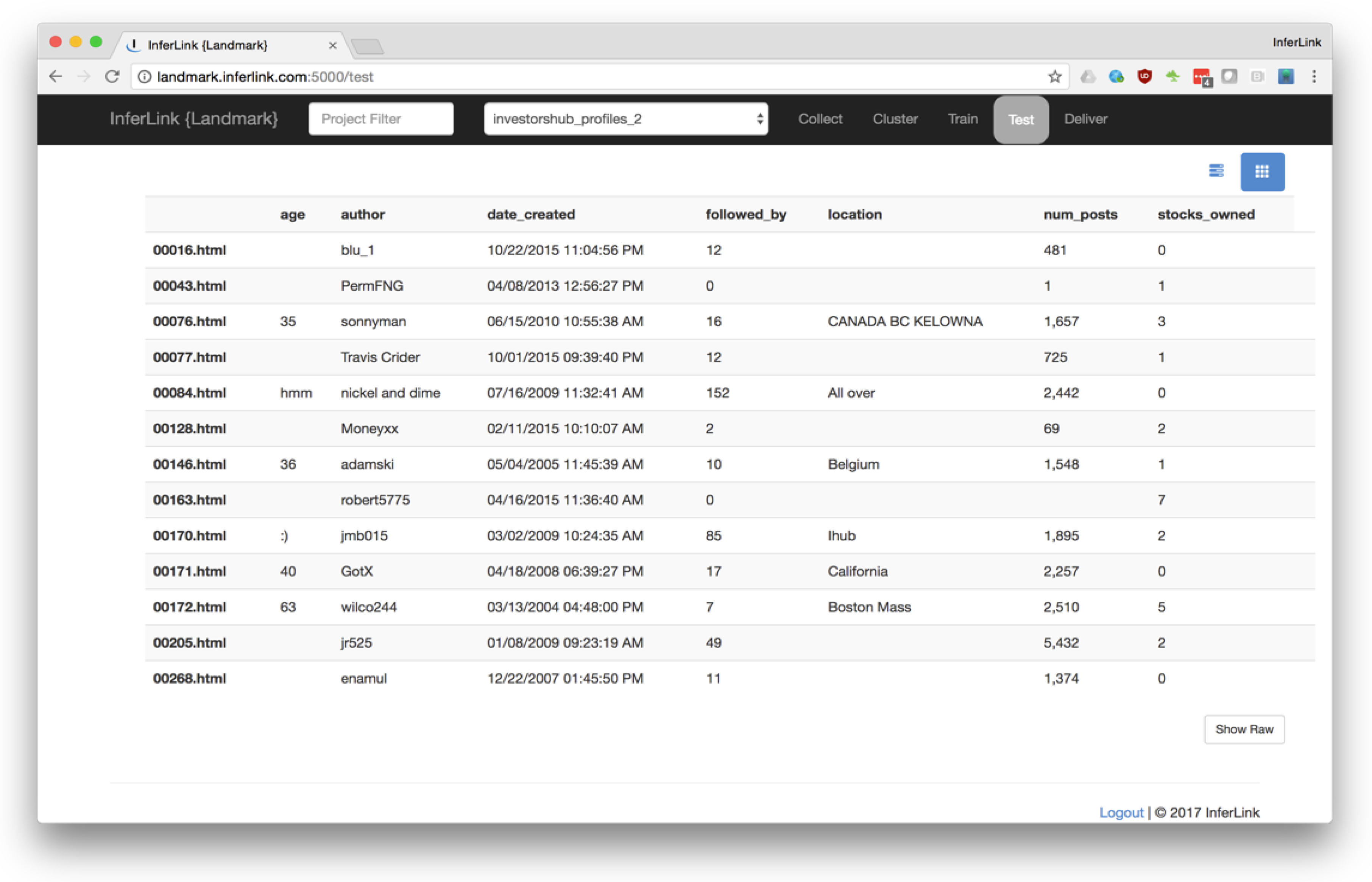Reload the page with refresh icon
Image resolution: width=1372 pixels, height=882 pixels.
[113, 76]
